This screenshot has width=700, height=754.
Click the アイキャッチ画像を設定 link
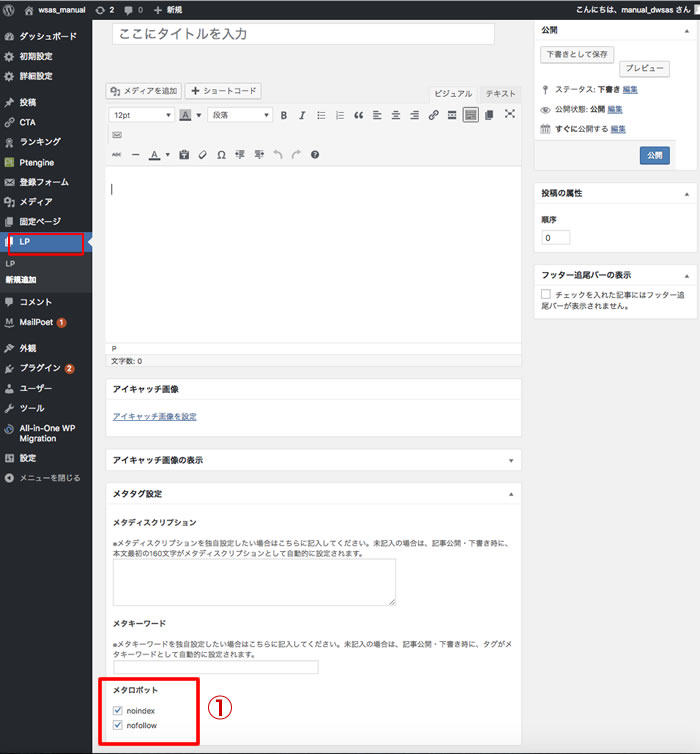coord(155,416)
